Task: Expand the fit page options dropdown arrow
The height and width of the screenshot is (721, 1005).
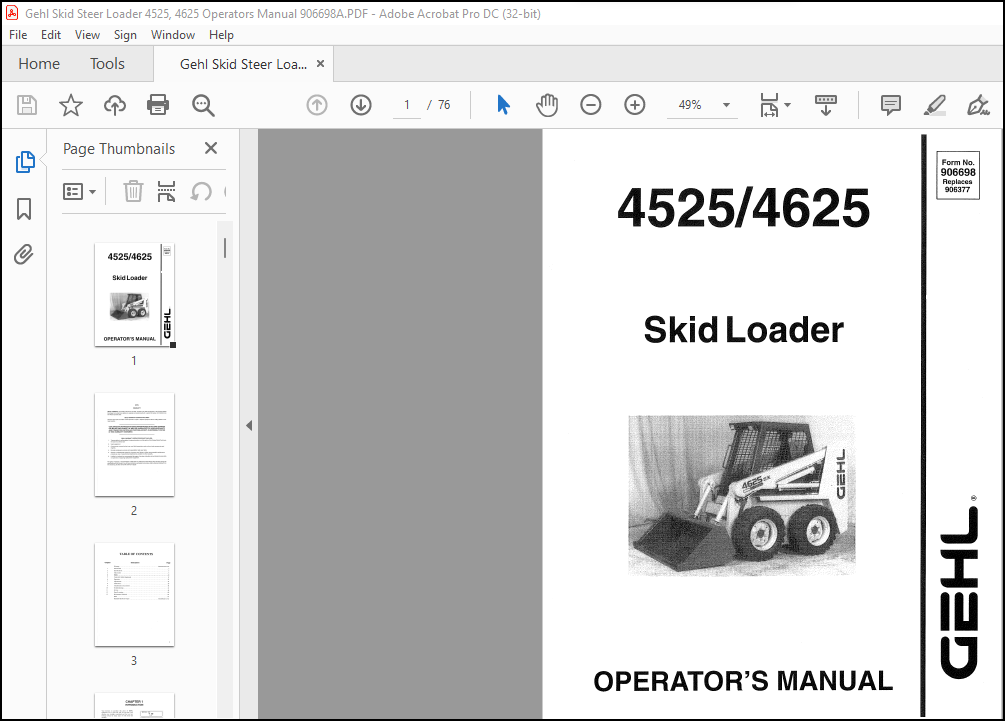Action: click(x=787, y=104)
